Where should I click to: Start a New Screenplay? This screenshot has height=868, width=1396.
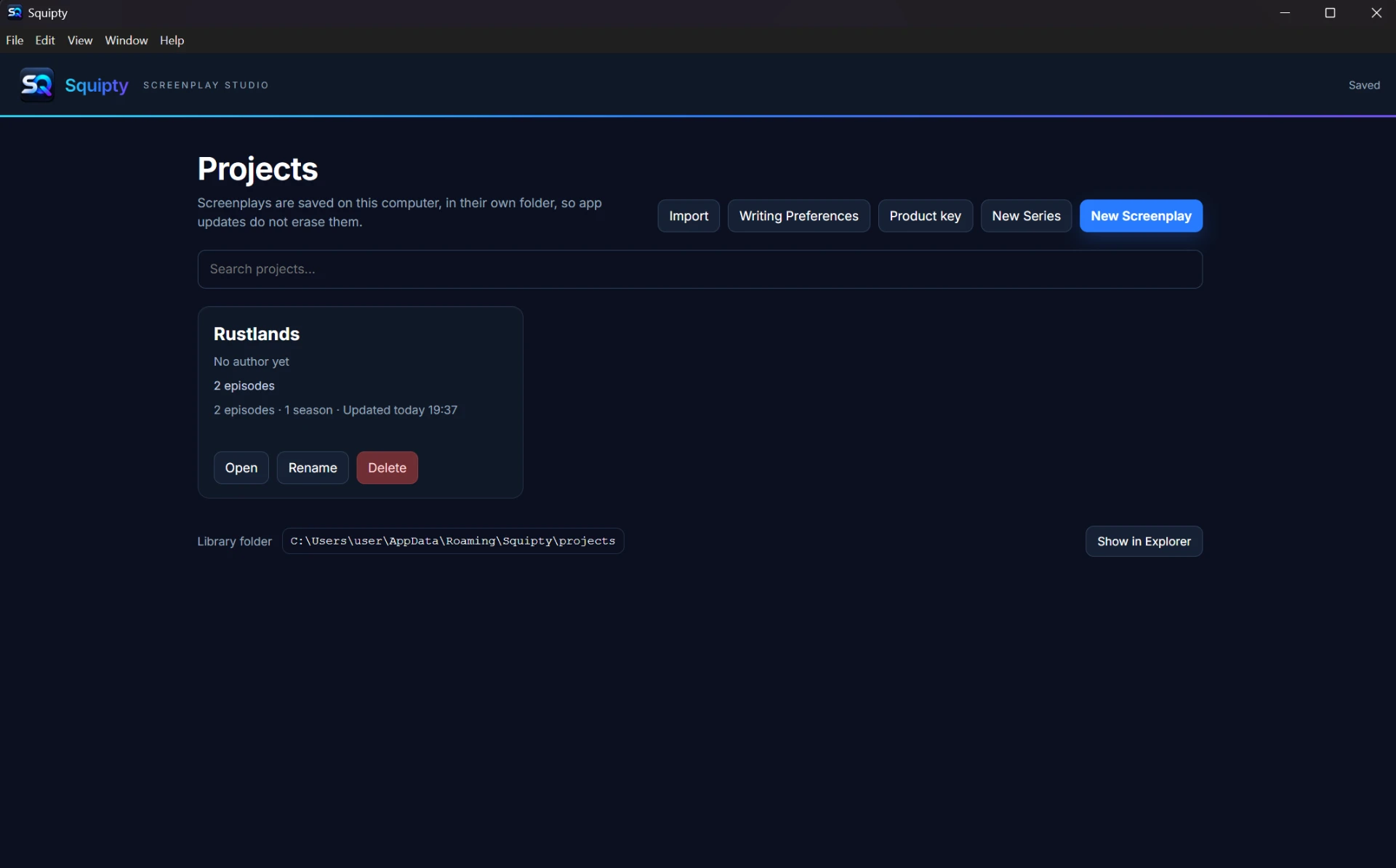click(1141, 216)
